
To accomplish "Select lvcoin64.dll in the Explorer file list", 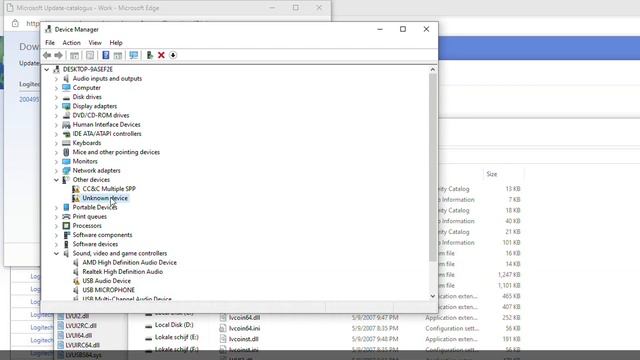I will pos(244,318).
